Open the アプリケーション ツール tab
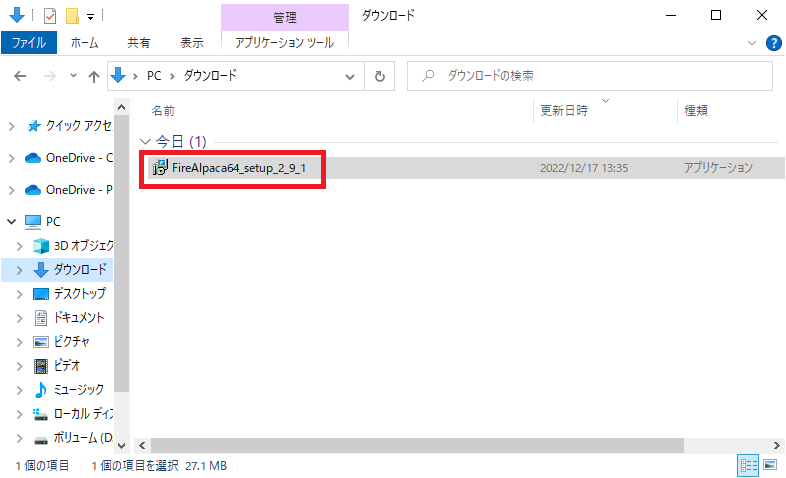Image resolution: width=786 pixels, height=478 pixels. tap(284, 43)
